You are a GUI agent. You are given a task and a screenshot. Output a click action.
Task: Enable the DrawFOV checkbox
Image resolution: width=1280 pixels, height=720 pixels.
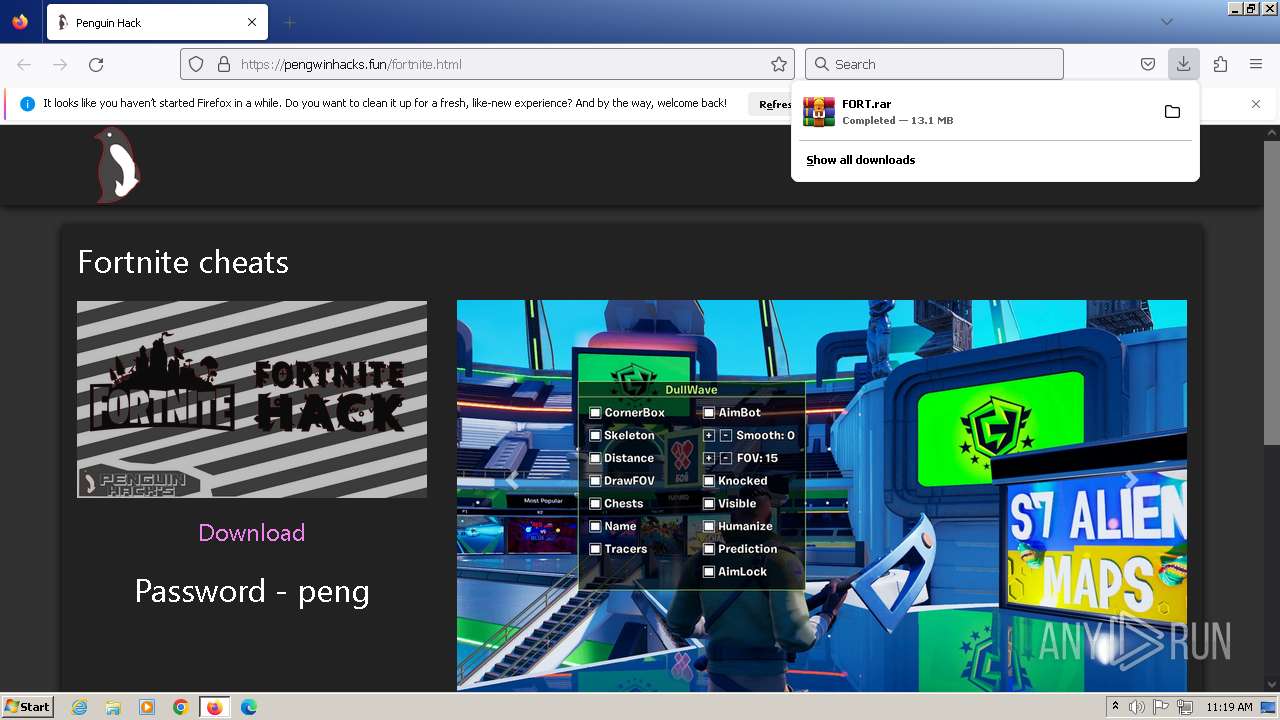pos(595,481)
